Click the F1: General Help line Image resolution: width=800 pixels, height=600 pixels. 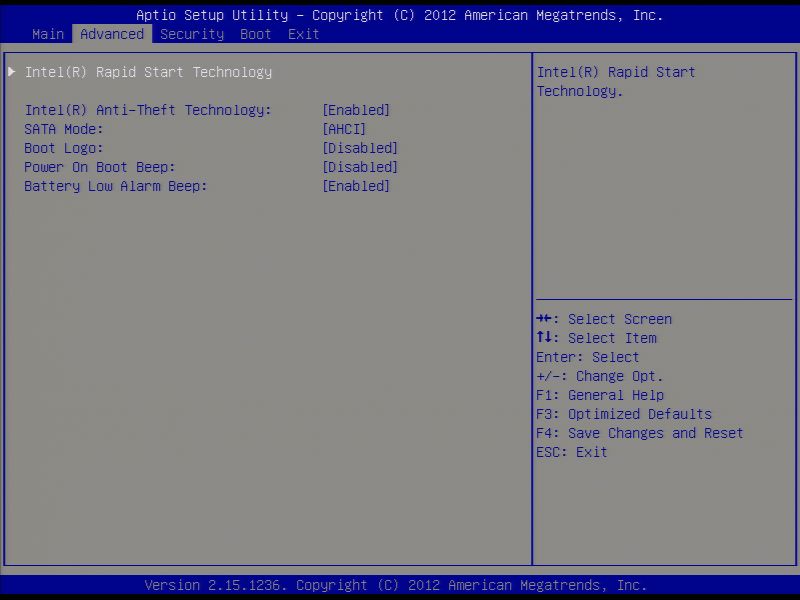pyautogui.click(x=600, y=395)
